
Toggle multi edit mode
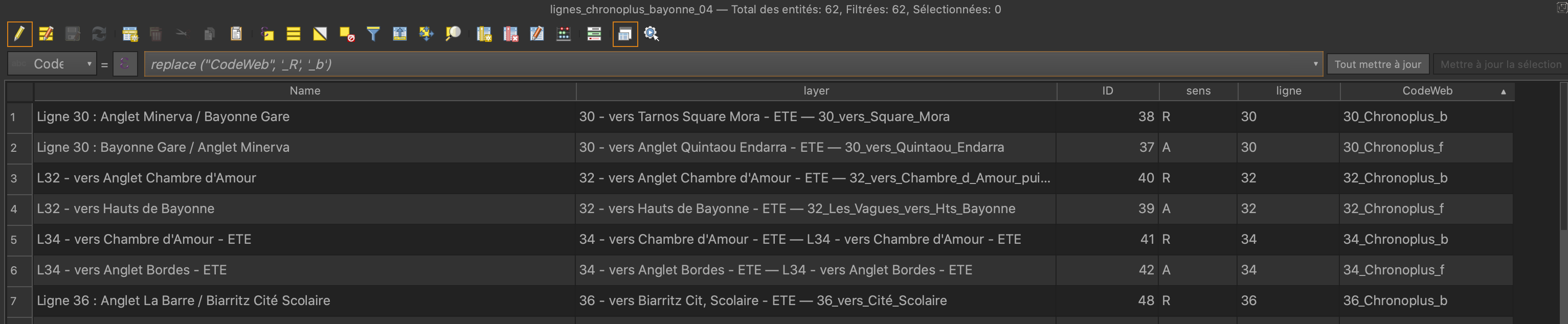click(x=46, y=34)
